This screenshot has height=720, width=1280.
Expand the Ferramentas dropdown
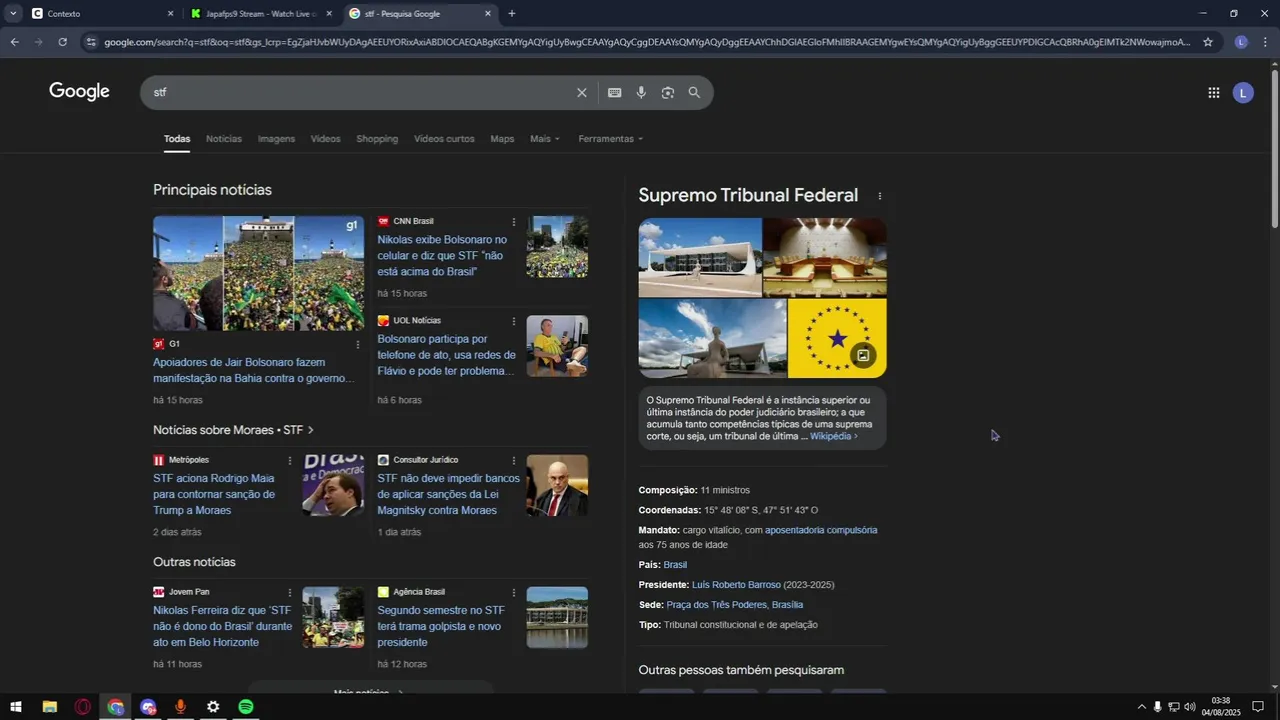pyautogui.click(x=611, y=139)
